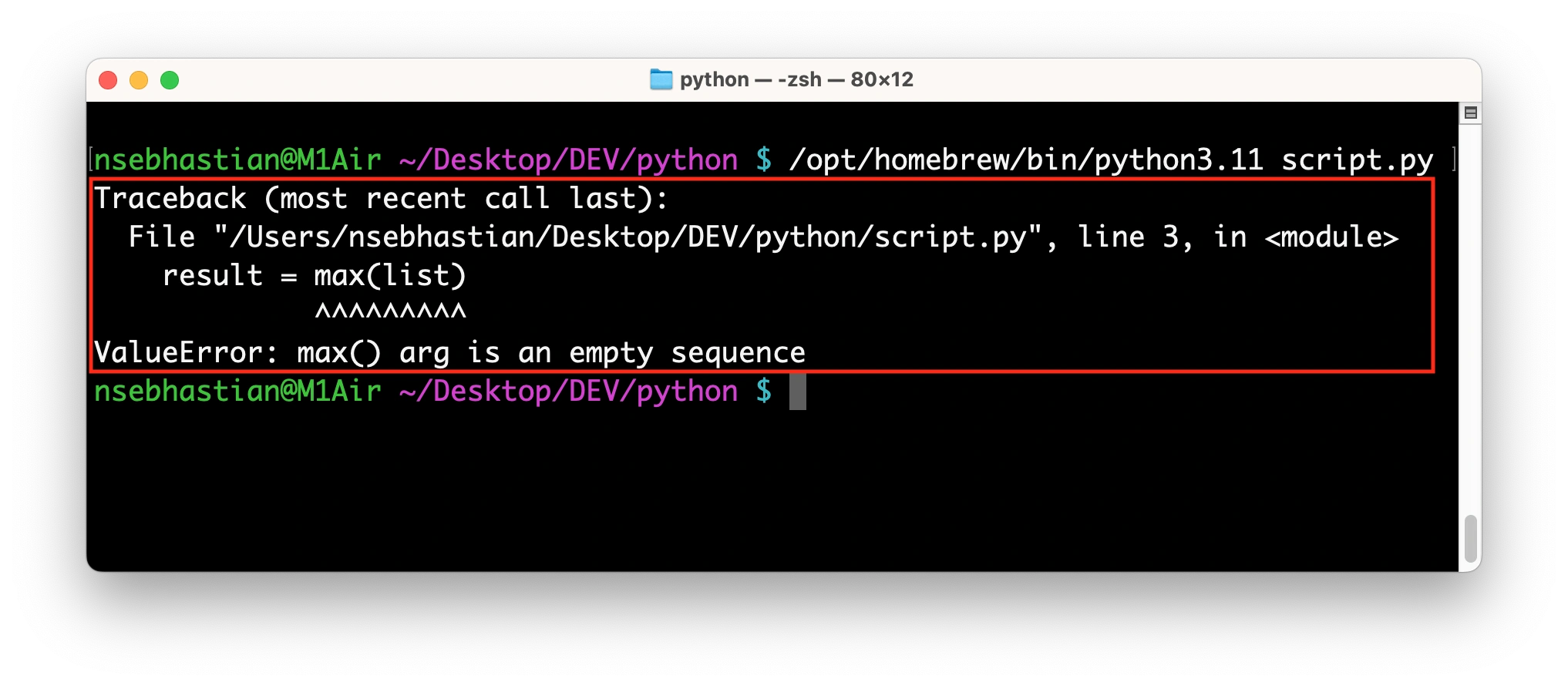Click the terminal scrollbar thumb
Screen dimensions: 1568x686
pyautogui.click(x=1470, y=539)
